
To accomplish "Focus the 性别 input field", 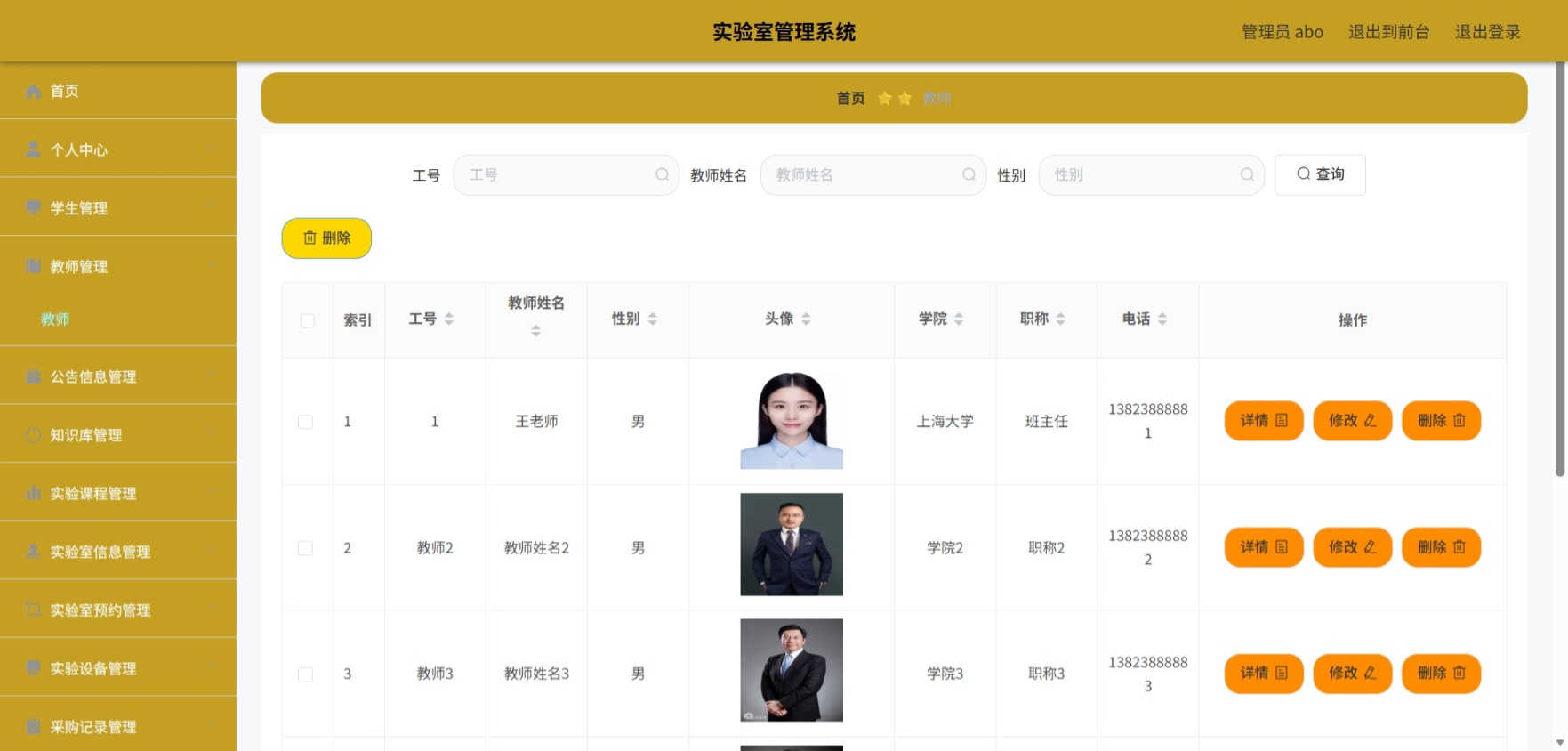I will [1151, 174].
